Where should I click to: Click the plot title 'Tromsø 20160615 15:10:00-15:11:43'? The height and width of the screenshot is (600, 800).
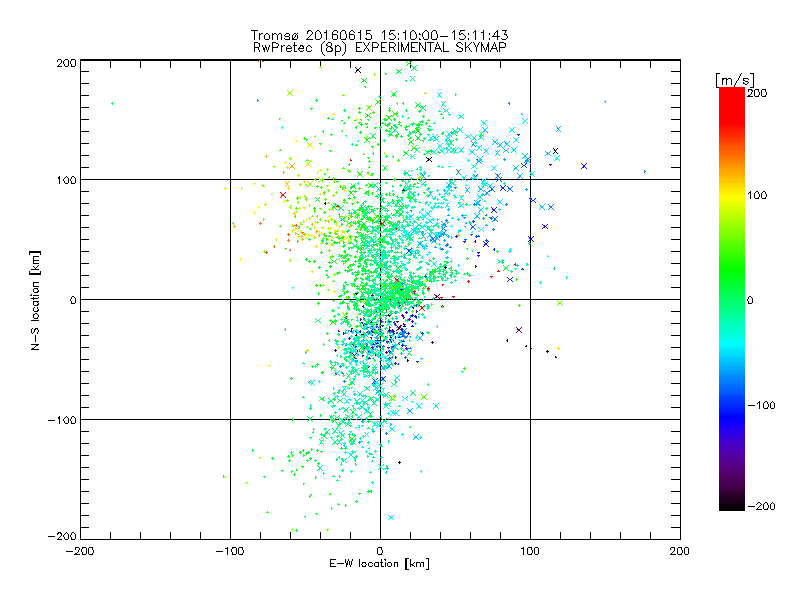(379, 35)
